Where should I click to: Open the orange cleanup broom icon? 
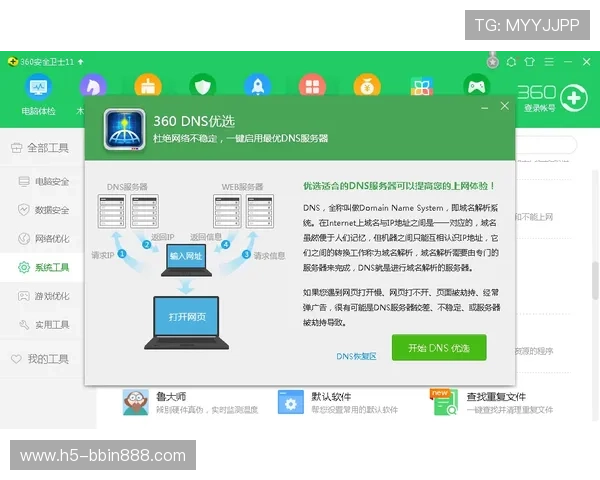tap(148, 86)
